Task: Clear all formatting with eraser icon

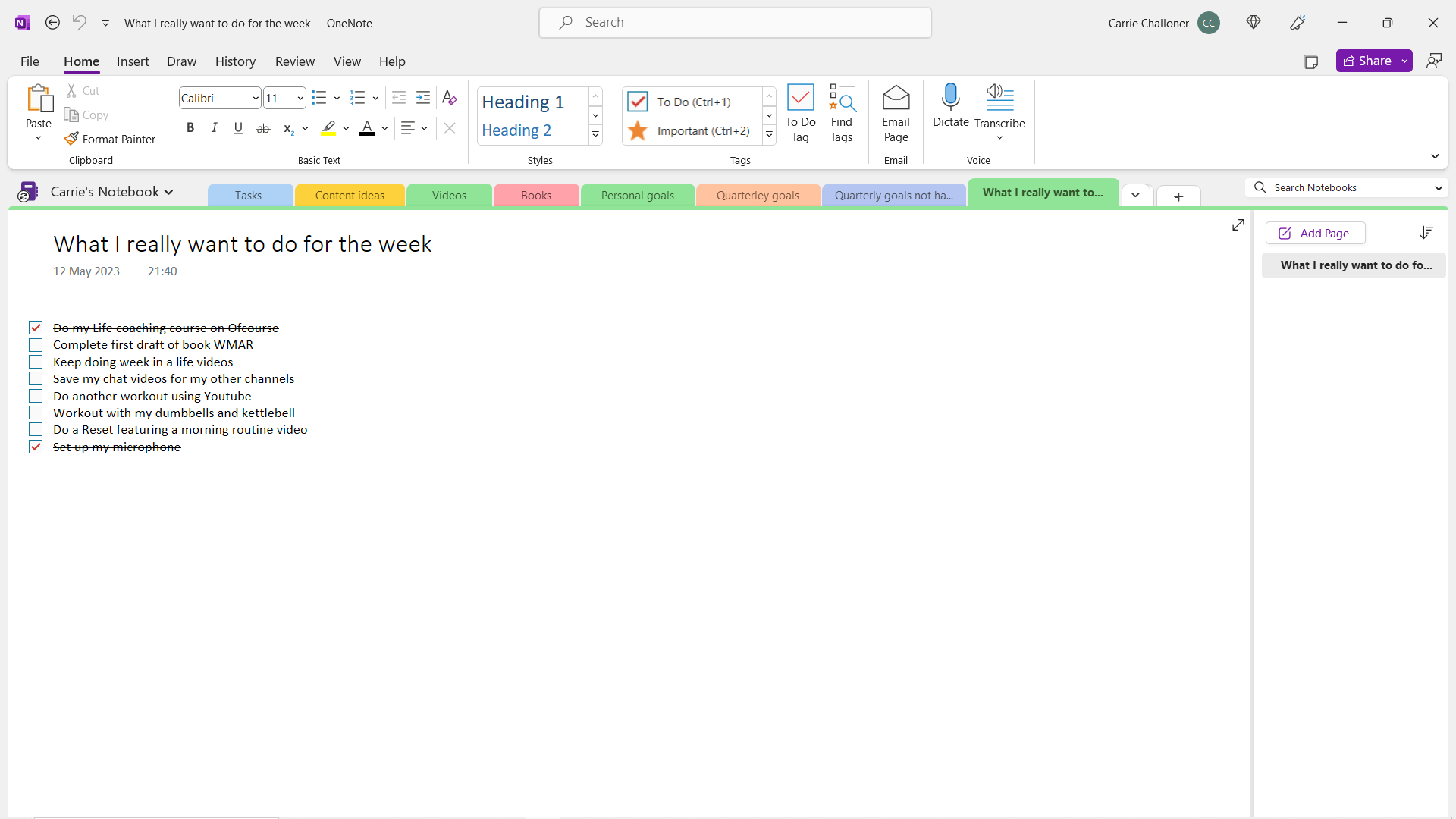Action: pos(449,98)
